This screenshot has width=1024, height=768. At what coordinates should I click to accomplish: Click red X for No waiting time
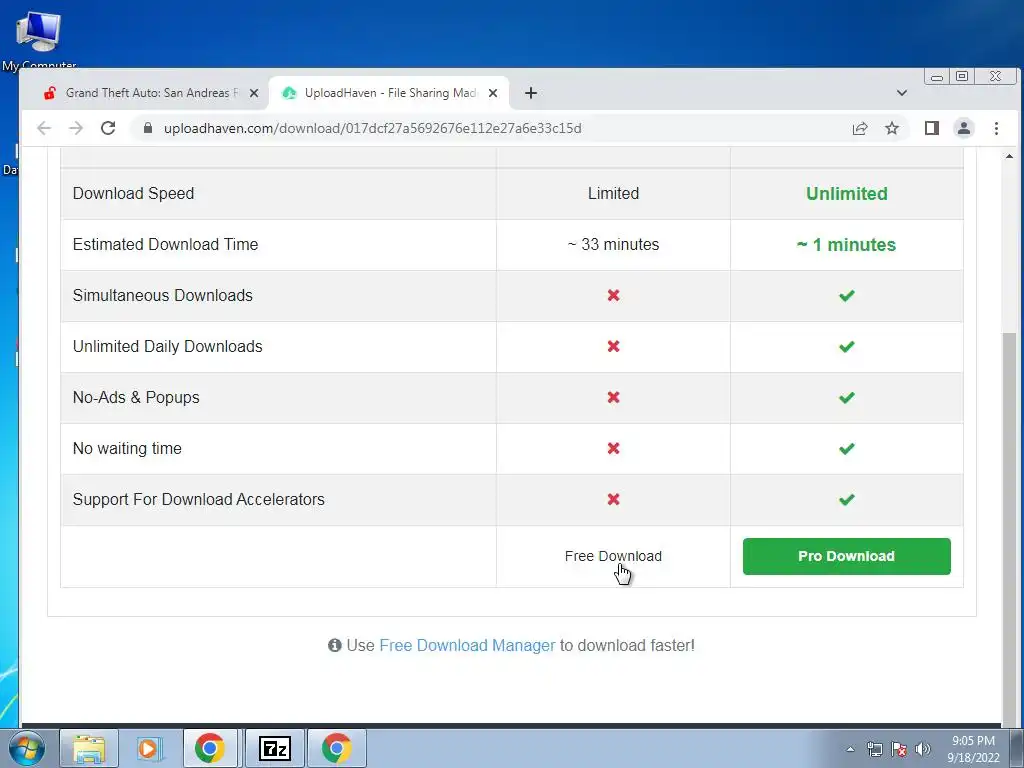(x=613, y=448)
